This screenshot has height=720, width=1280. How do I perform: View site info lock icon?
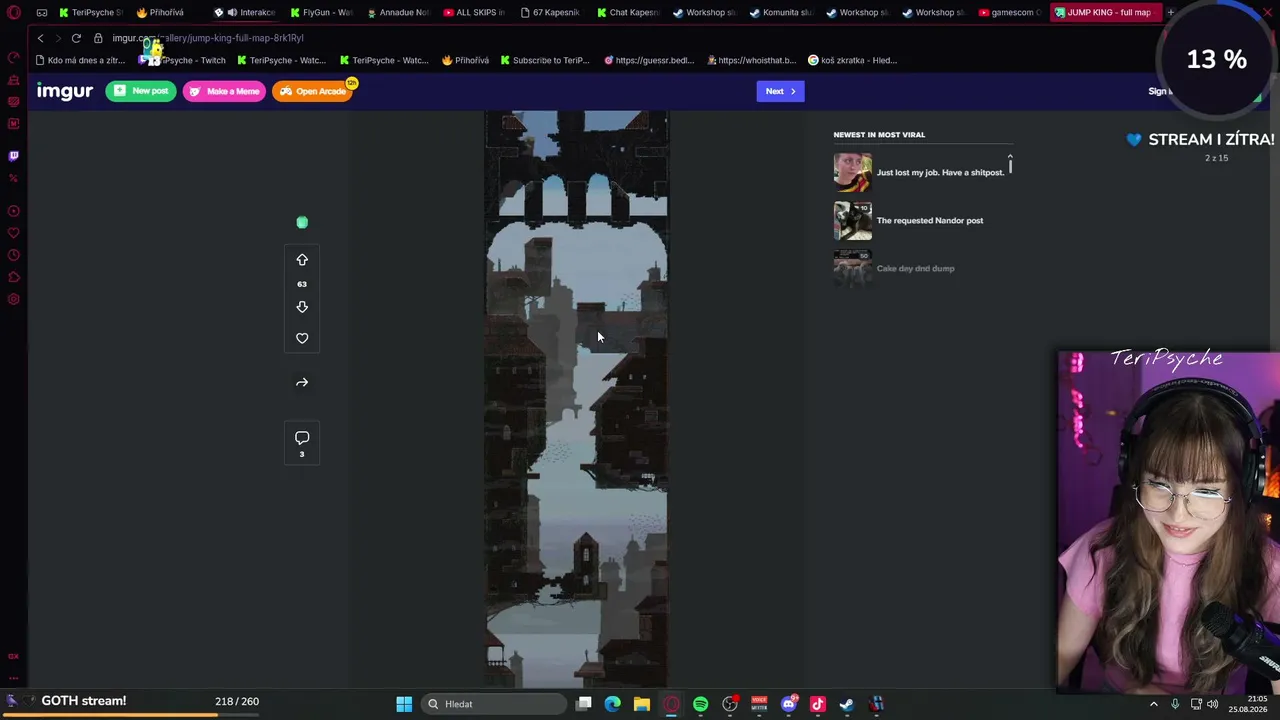coord(98,38)
